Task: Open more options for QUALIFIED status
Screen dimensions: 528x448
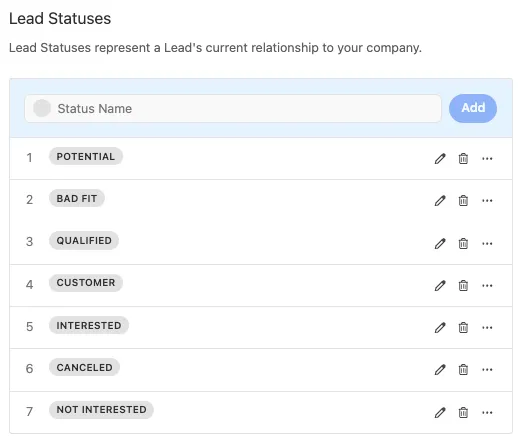Action: coord(487,243)
